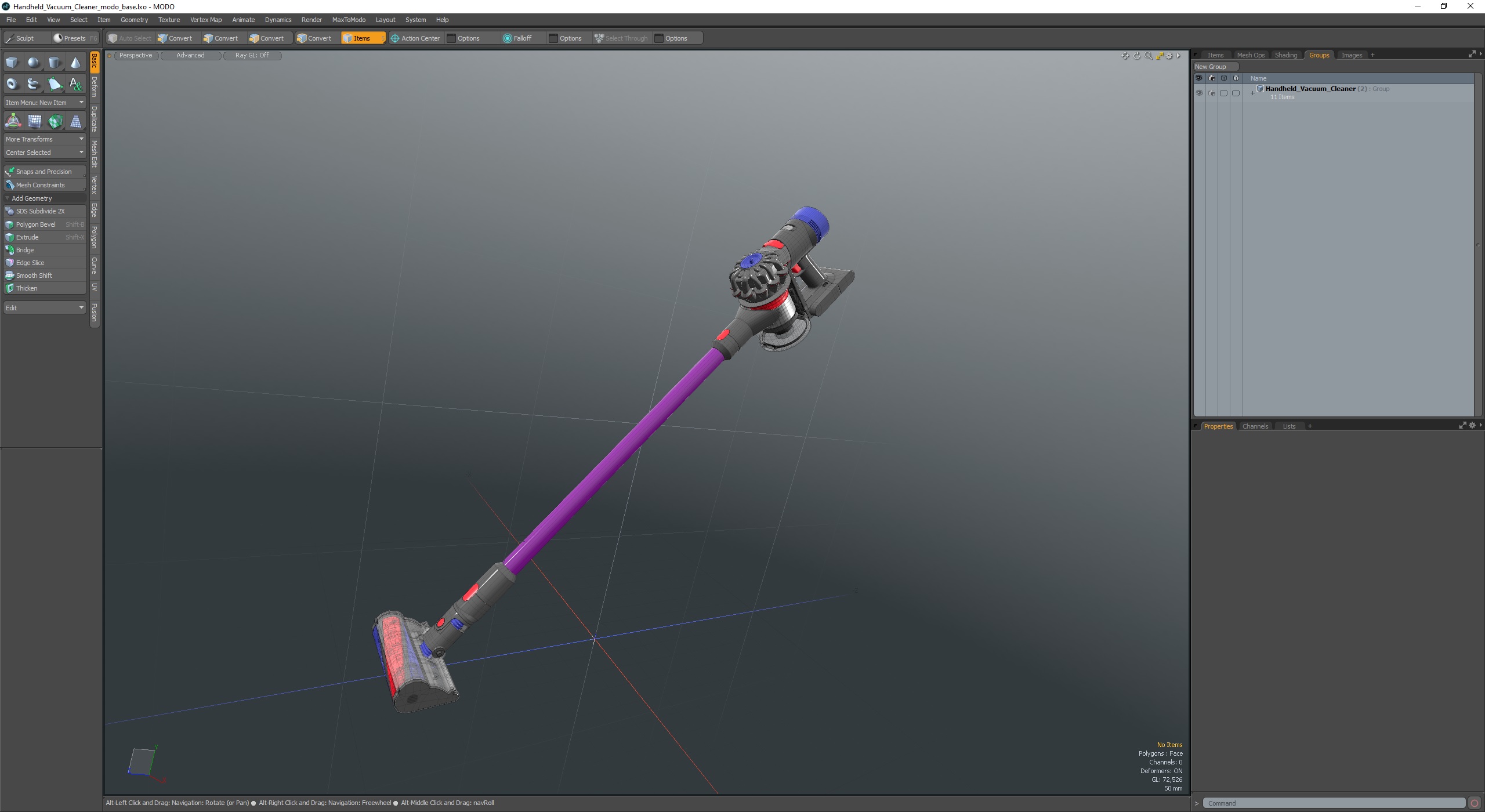Screen dimensions: 1485x812
Task: Click the Ray GL: Off viewport button
Action: (252, 56)
